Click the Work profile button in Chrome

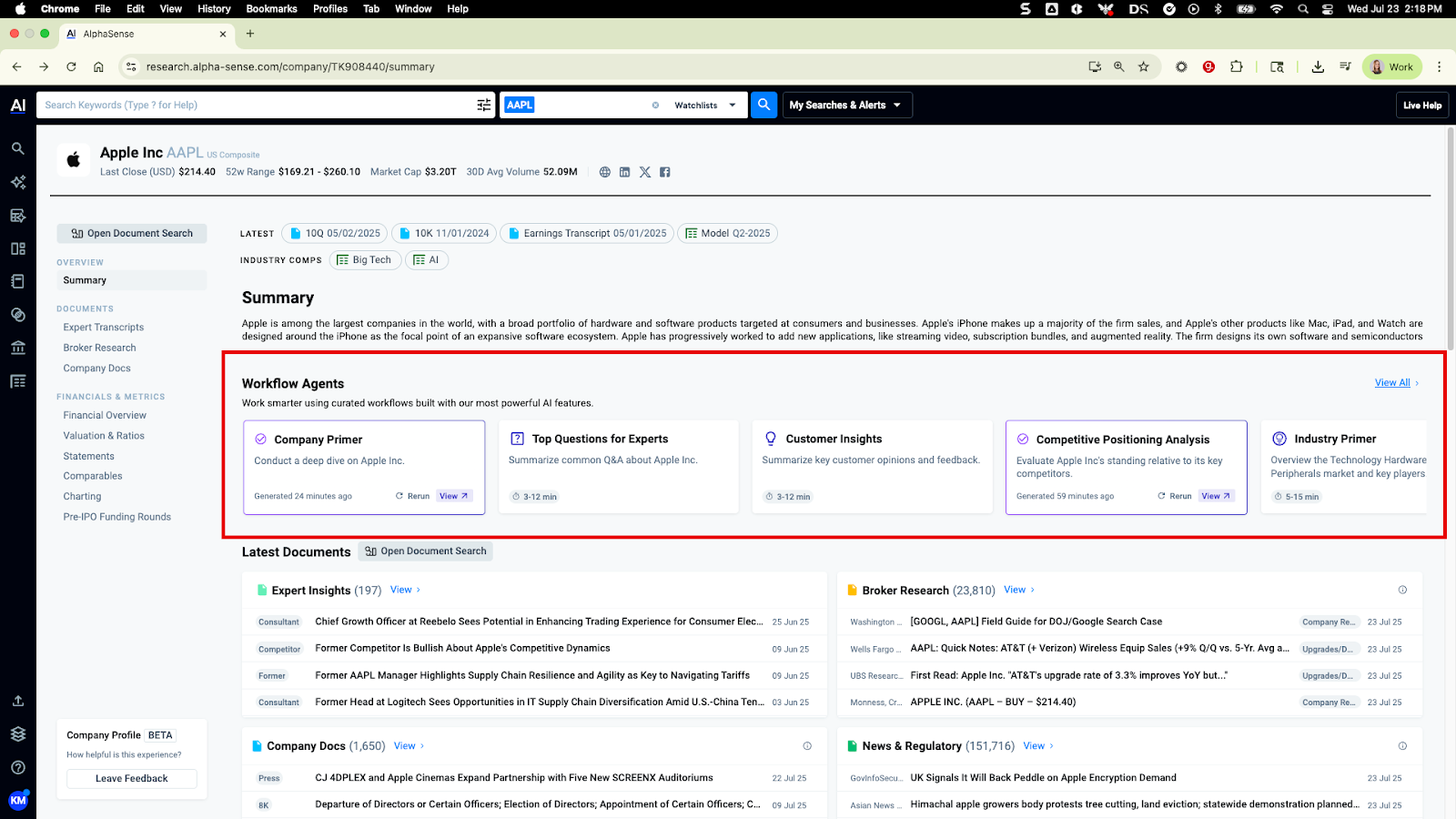[1392, 66]
